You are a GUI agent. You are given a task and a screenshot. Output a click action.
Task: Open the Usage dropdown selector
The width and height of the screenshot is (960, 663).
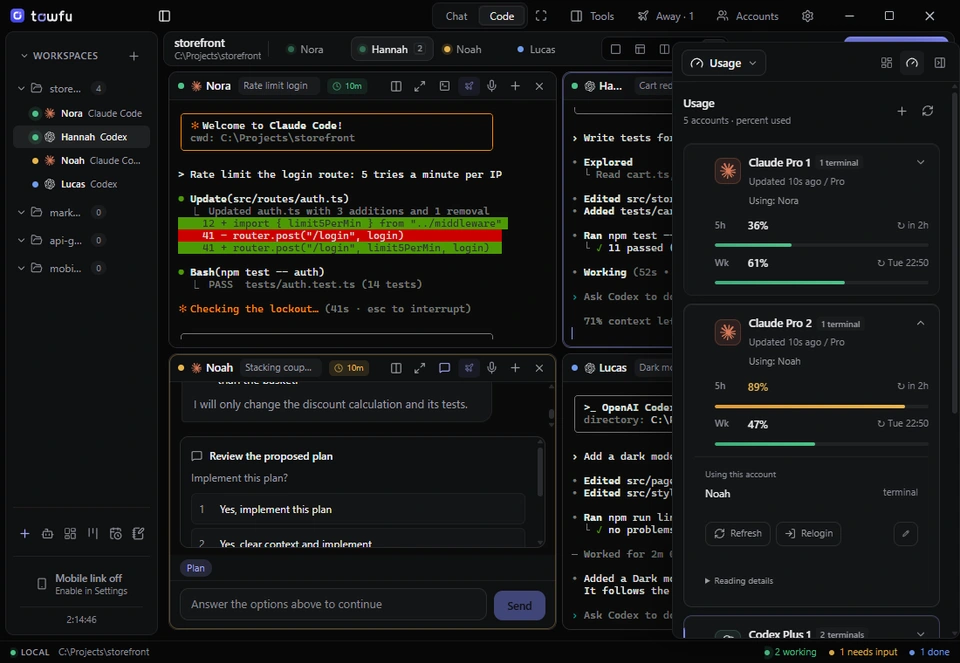point(723,63)
